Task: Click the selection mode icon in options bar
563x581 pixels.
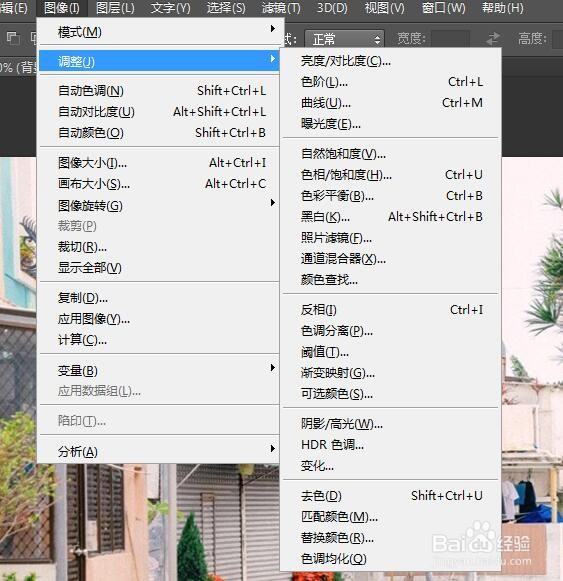Action: click(x=13, y=38)
